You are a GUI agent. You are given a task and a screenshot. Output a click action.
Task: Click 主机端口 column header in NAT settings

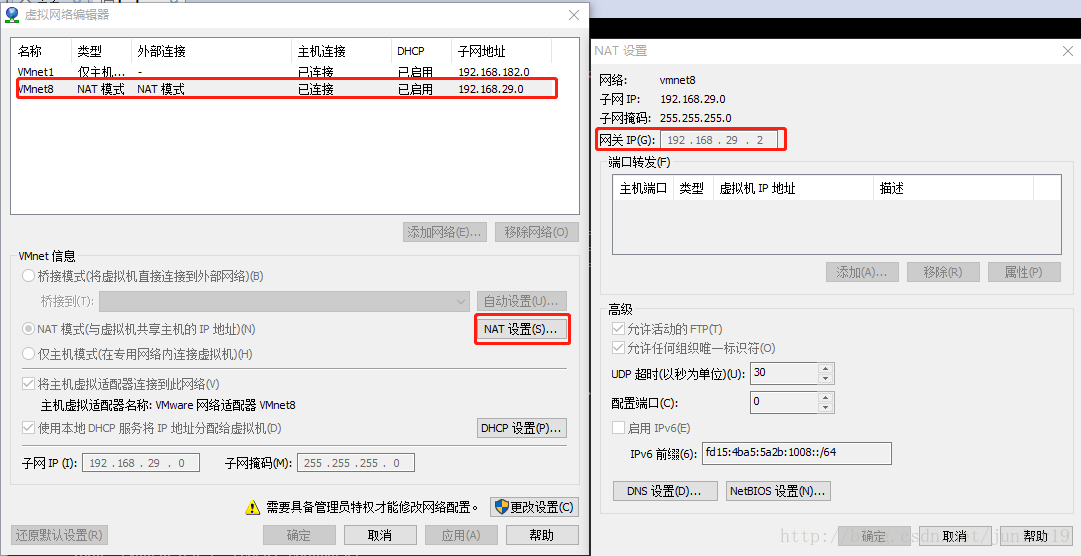(643, 188)
